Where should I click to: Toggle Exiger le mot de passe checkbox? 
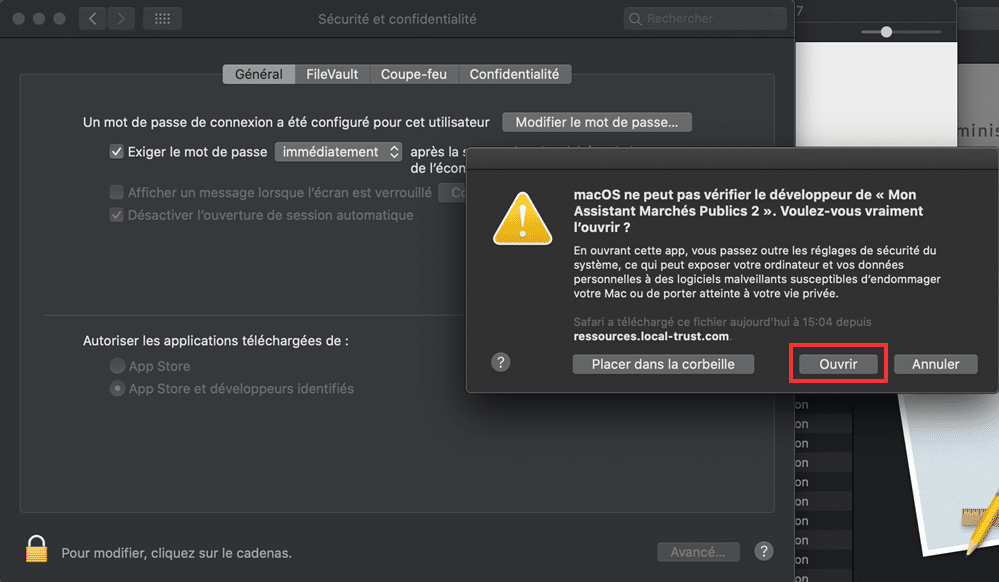[116, 152]
